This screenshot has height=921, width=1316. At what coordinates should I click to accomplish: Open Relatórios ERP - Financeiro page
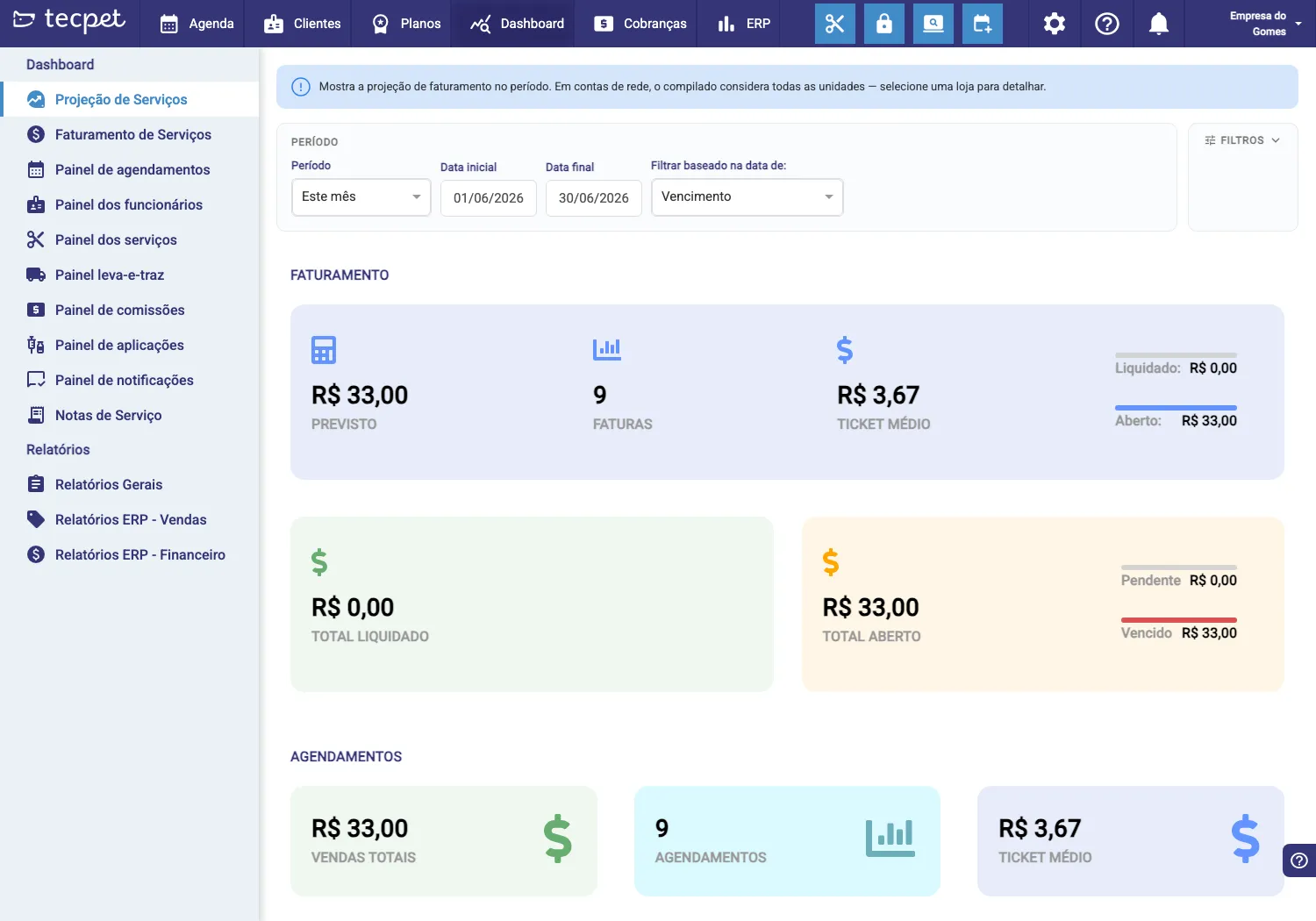point(130,554)
